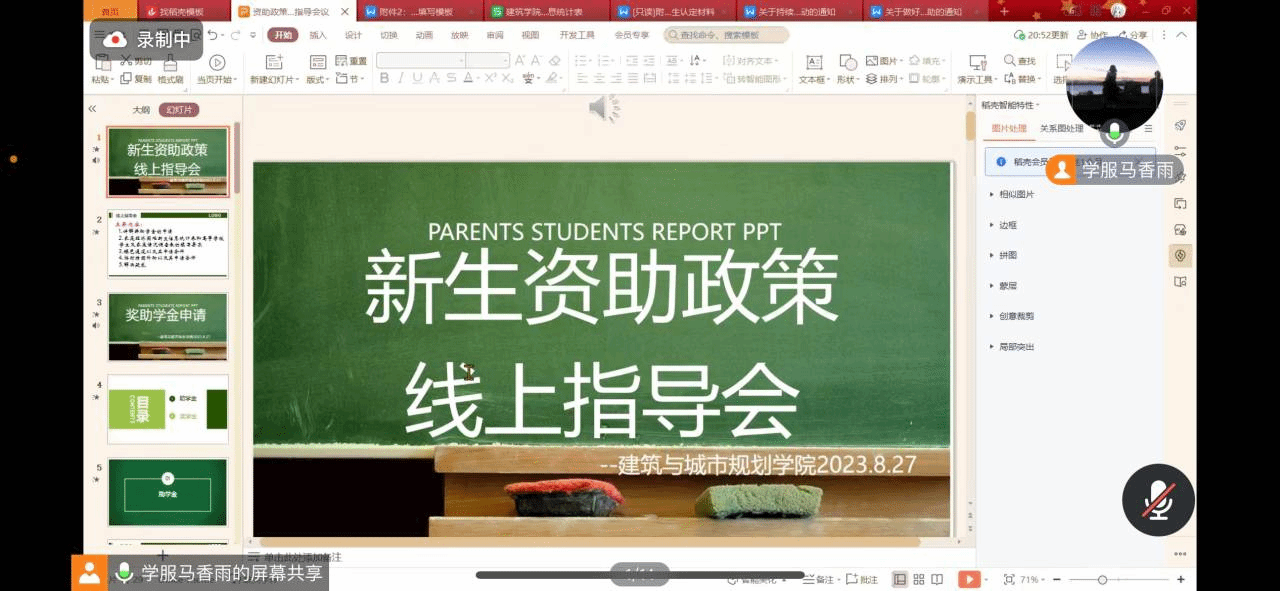Click the Paste (粘贴) icon
Viewport: 1280px width, 591px height.
pyautogui.click(x=101, y=63)
